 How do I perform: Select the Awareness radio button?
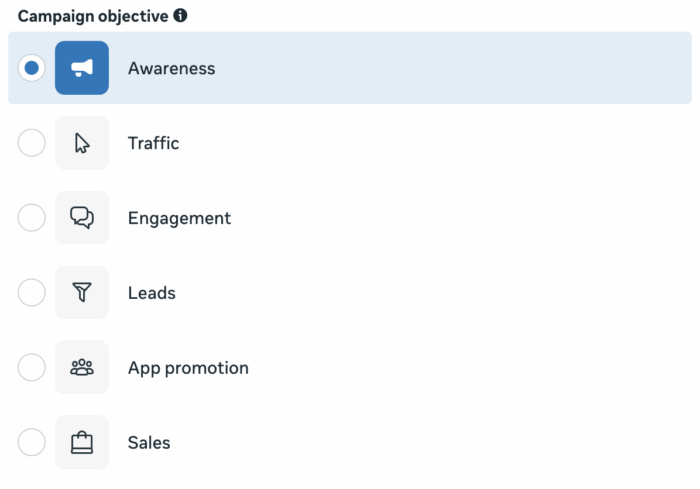point(32,68)
